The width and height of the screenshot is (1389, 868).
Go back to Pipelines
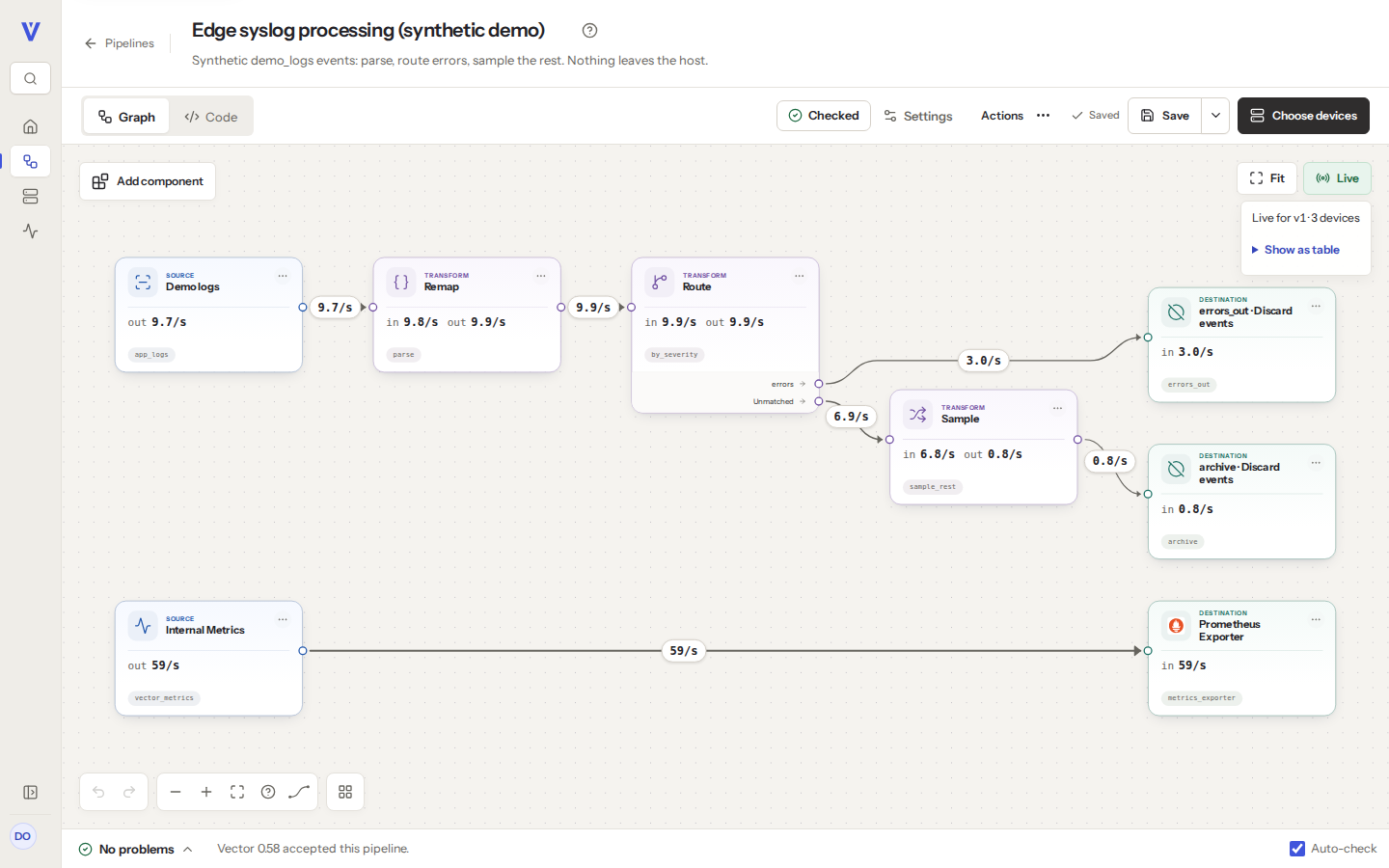120,43
